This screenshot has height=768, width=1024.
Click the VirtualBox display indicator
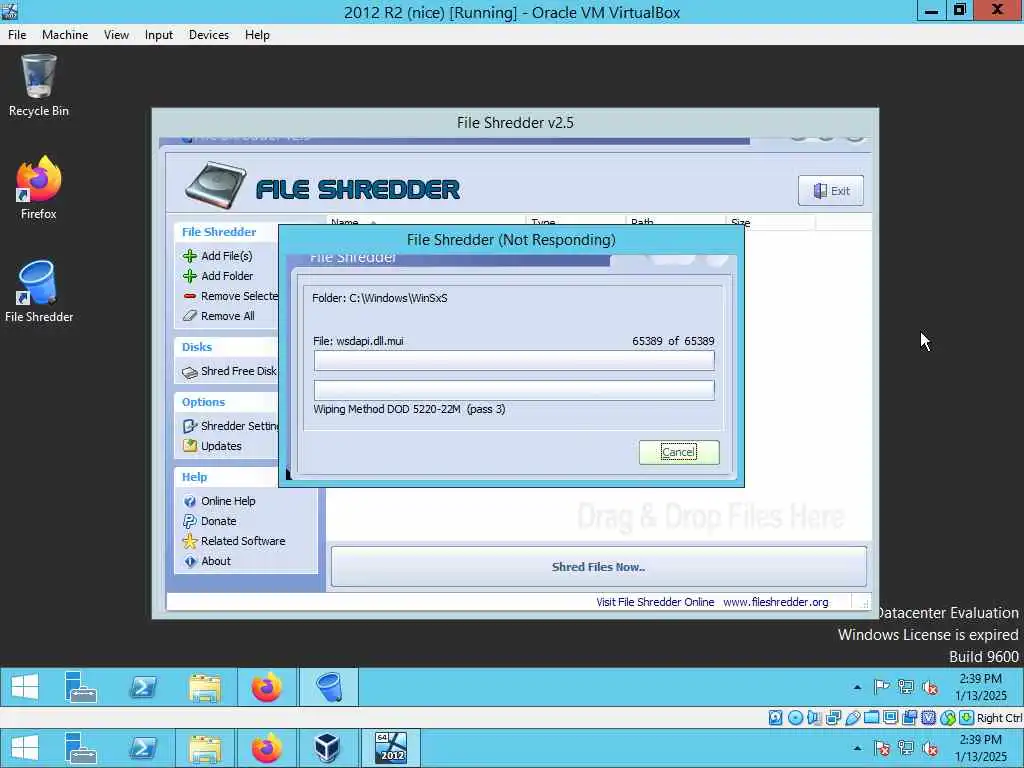click(x=890, y=718)
